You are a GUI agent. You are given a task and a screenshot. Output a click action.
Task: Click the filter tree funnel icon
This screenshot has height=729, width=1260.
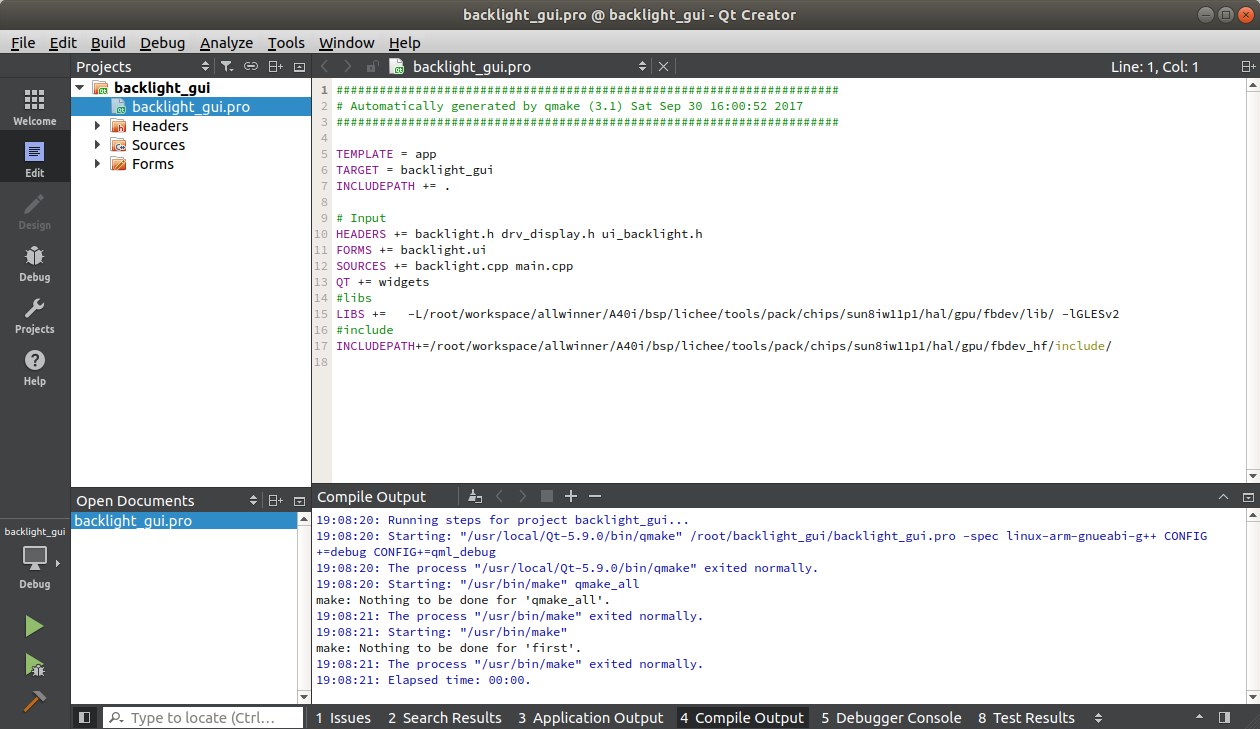tap(227, 67)
